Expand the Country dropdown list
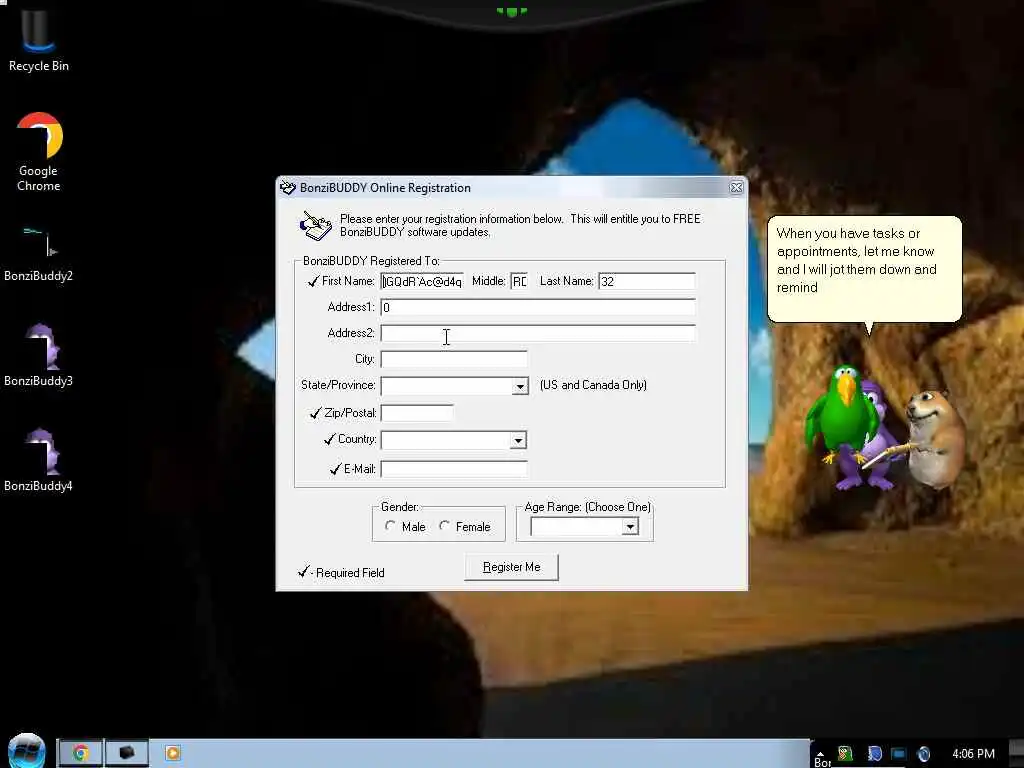 click(519, 440)
